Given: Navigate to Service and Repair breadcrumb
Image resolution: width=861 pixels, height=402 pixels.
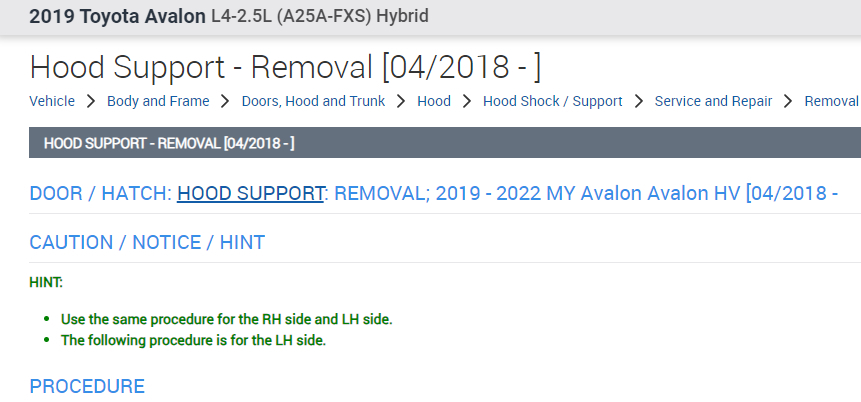Looking at the screenshot, I should click(x=712, y=101).
